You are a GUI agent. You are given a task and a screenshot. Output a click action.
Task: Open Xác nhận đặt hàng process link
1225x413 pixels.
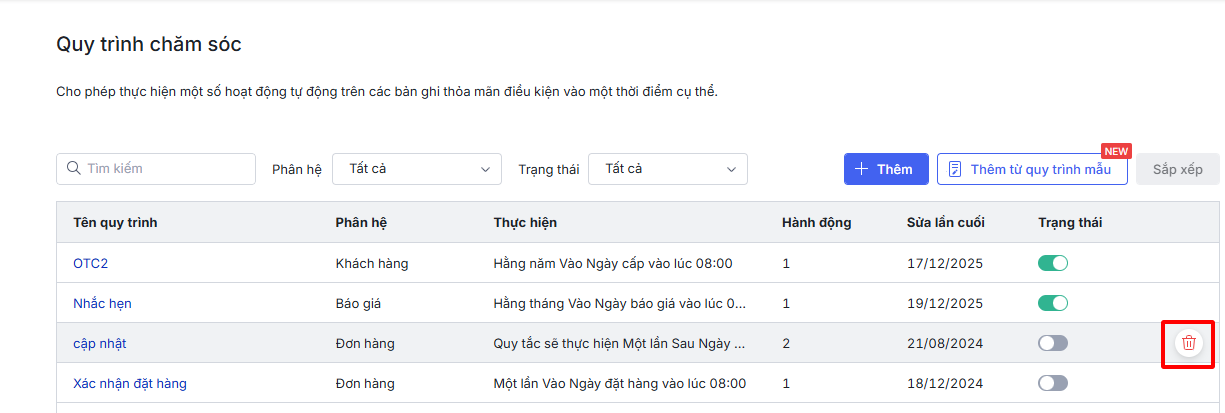[x=130, y=383]
